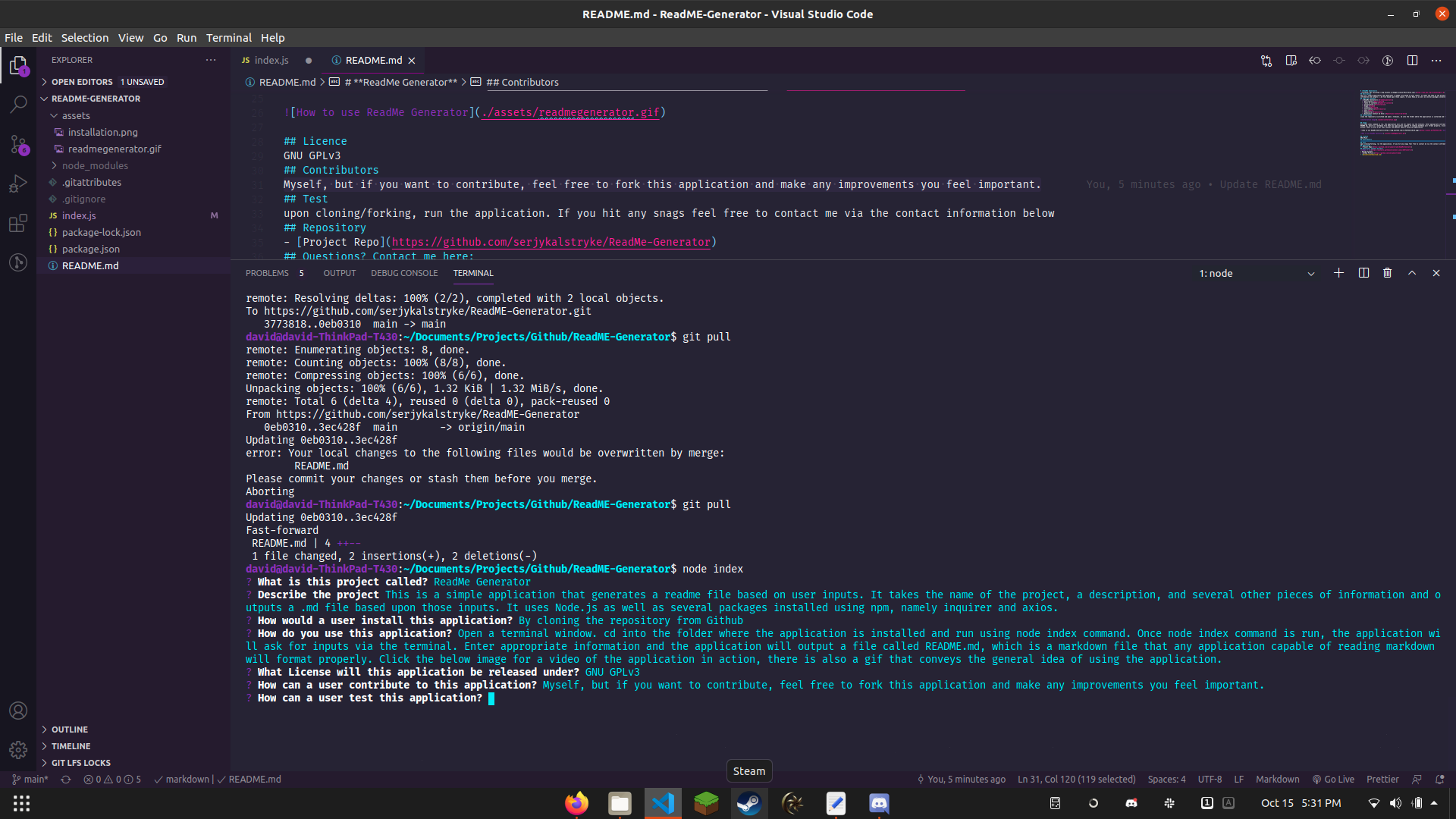Viewport: 1456px width, 819px height.
Task: Expand the node_modules folder
Action: [95, 165]
